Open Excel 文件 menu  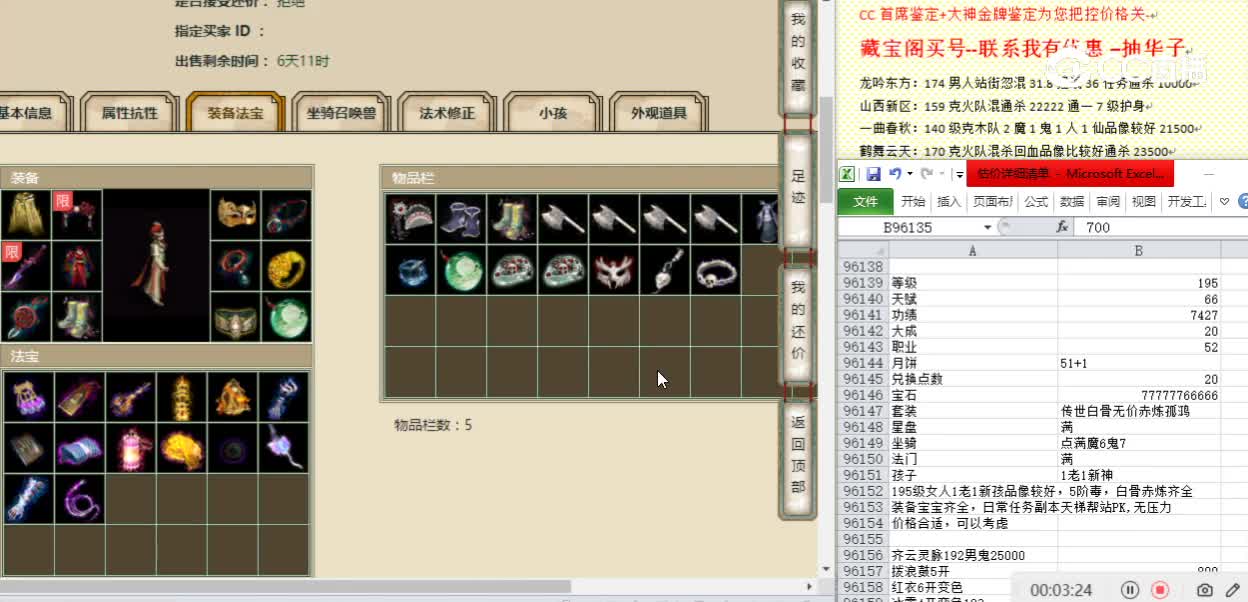(866, 201)
